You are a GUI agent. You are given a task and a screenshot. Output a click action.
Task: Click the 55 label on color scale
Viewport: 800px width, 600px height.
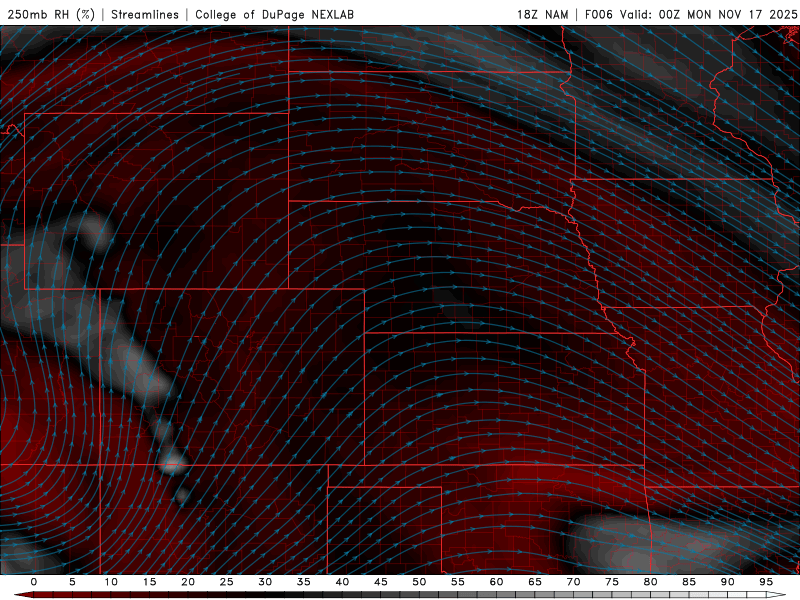tap(458, 582)
